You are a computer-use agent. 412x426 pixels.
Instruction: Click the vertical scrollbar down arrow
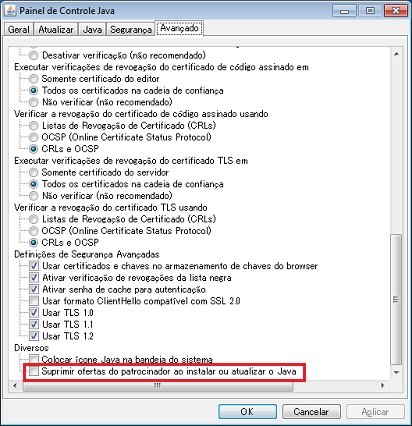coord(396,372)
